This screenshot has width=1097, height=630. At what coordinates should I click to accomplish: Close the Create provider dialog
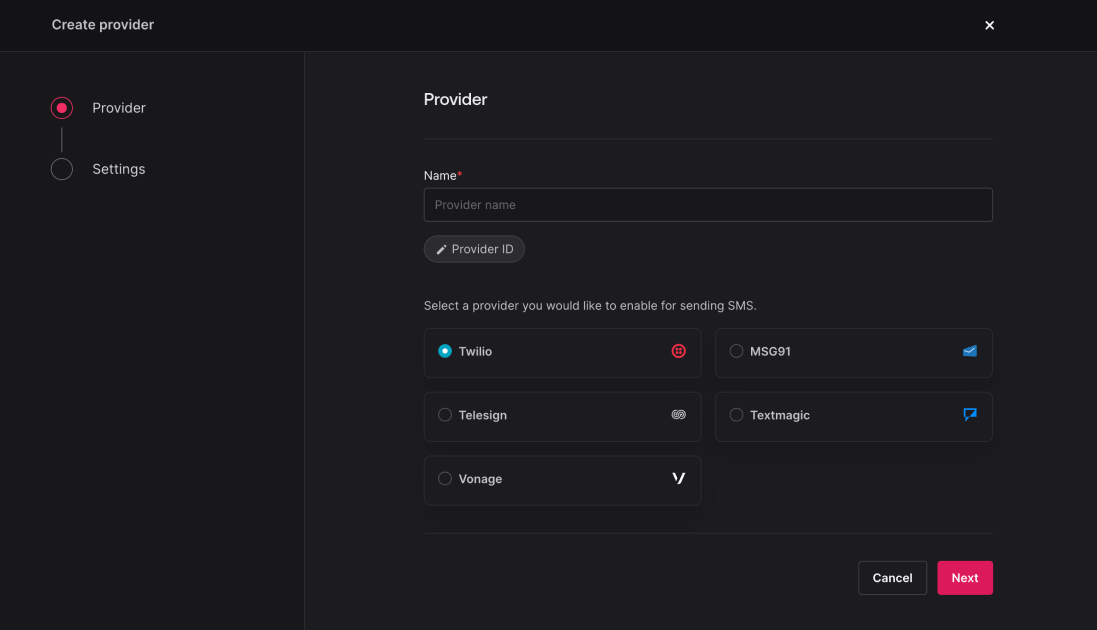tap(989, 25)
